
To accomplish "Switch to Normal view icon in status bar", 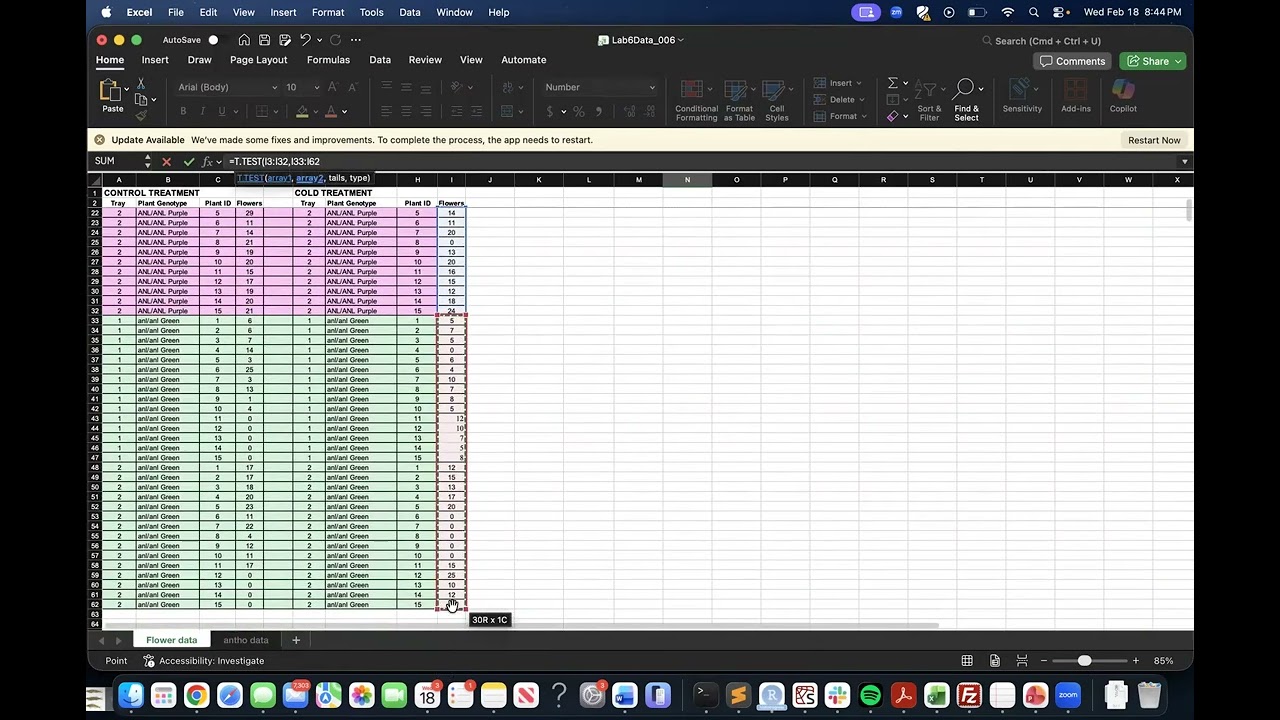I will tap(967, 661).
